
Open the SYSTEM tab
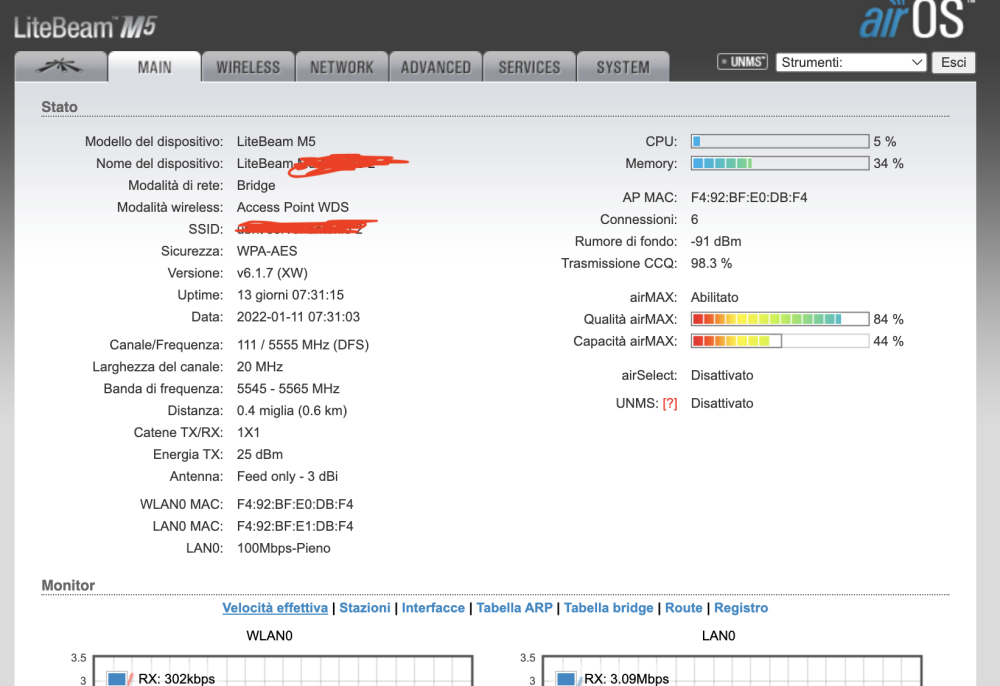point(622,67)
